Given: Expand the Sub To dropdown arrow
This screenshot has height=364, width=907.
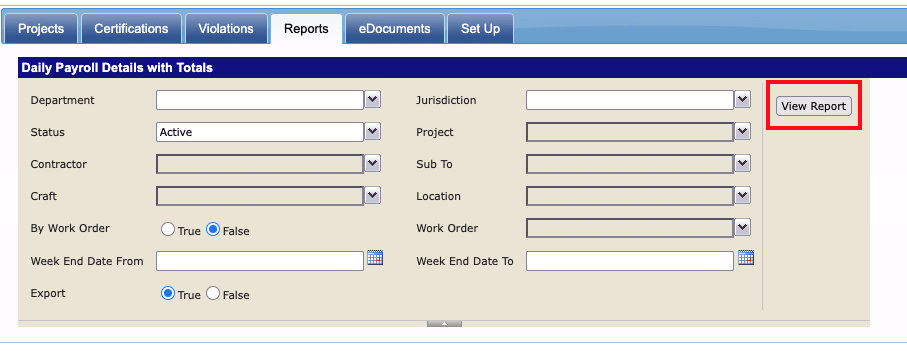Looking at the screenshot, I should click(743, 164).
